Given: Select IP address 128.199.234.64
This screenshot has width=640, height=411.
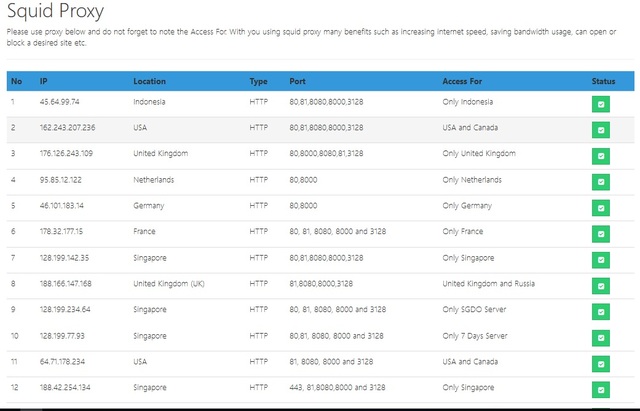Looking at the screenshot, I should pyautogui.click(x=65, y=309).
